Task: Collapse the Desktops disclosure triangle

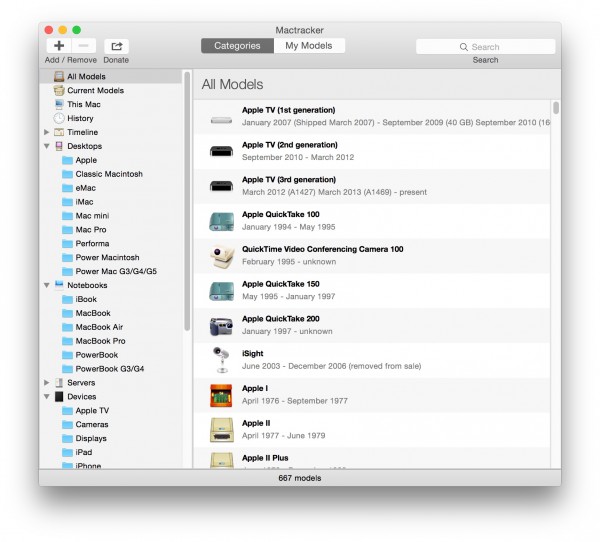Action: coord(47,146)
